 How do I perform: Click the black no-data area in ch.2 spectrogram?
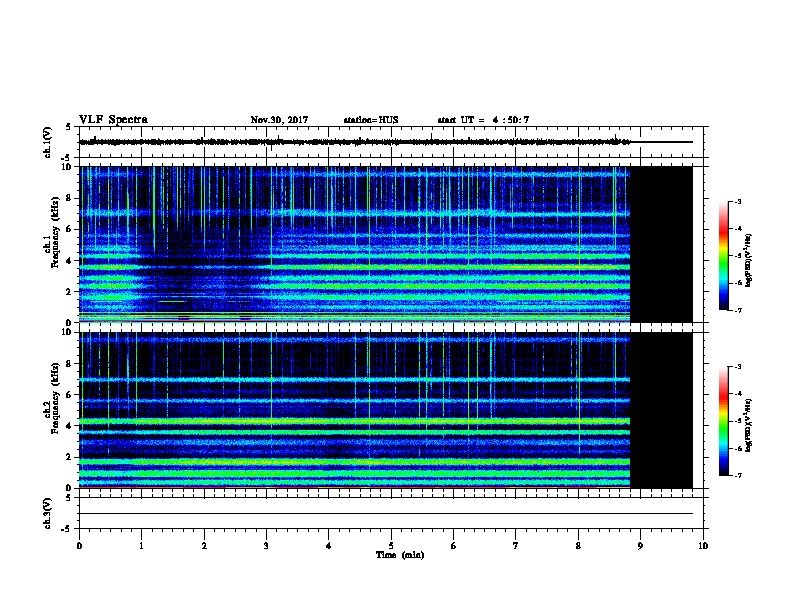coord(661,410)
